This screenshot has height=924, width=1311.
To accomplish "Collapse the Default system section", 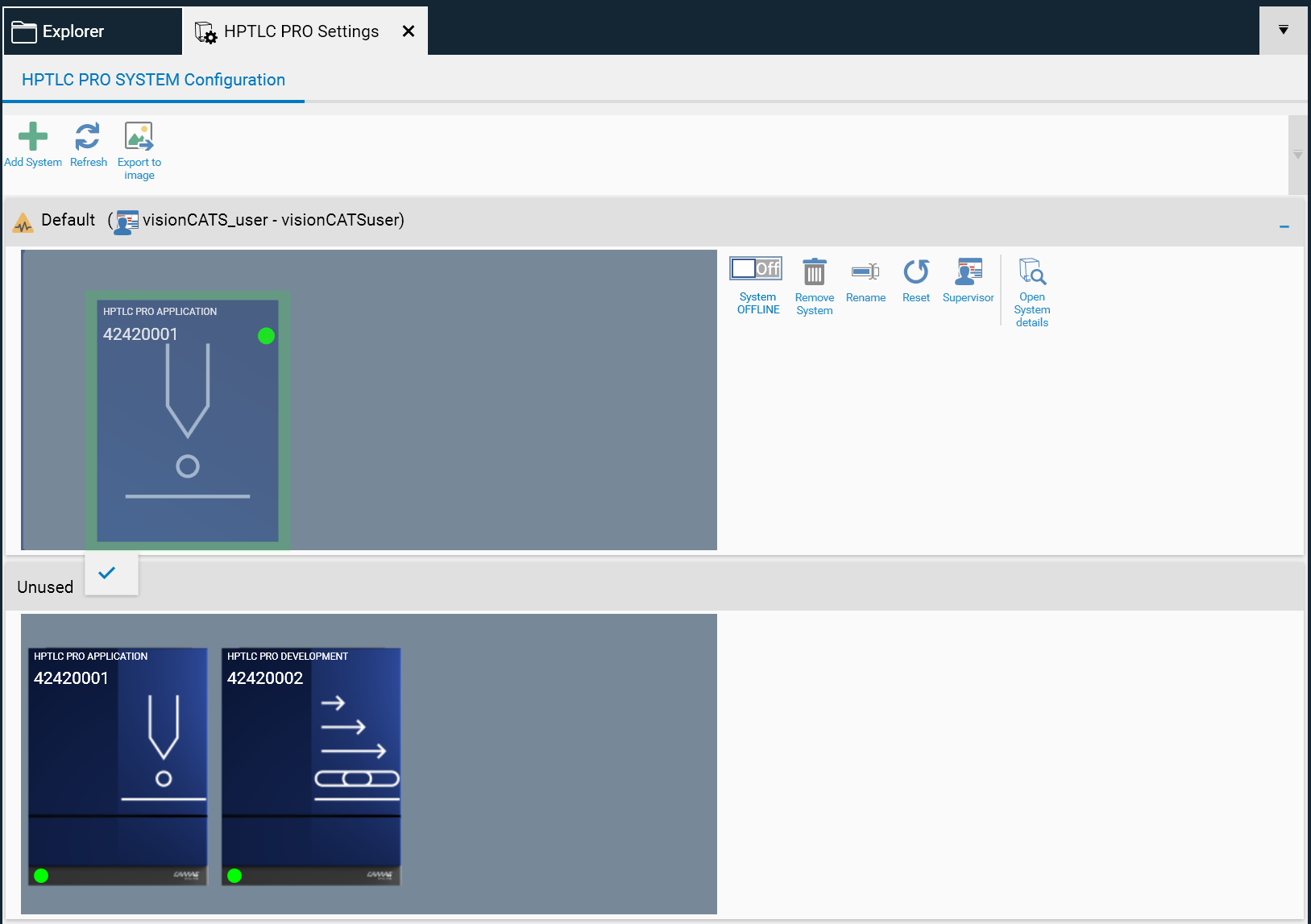I will [x=1284, y=227].
